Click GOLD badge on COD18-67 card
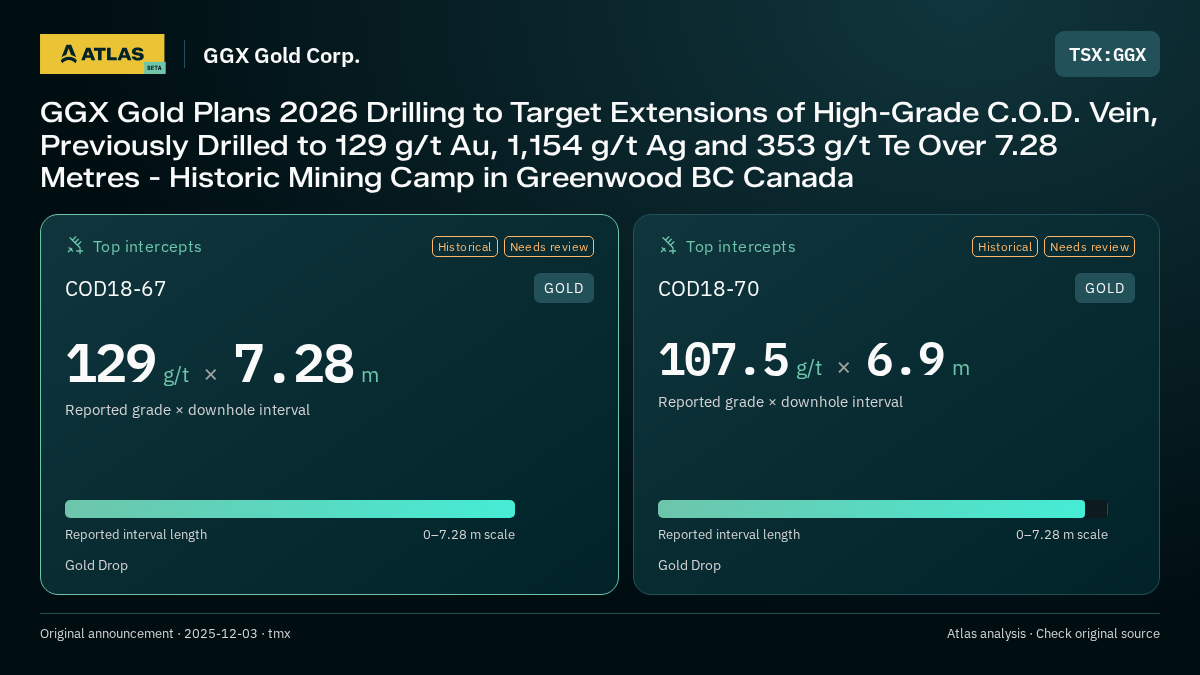 (564, 288)
